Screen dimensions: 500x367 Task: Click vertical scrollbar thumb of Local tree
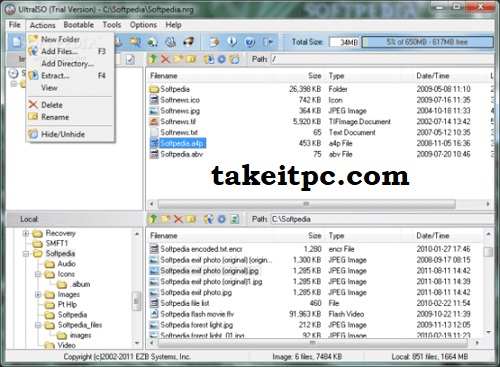click(x=136, y=301)
